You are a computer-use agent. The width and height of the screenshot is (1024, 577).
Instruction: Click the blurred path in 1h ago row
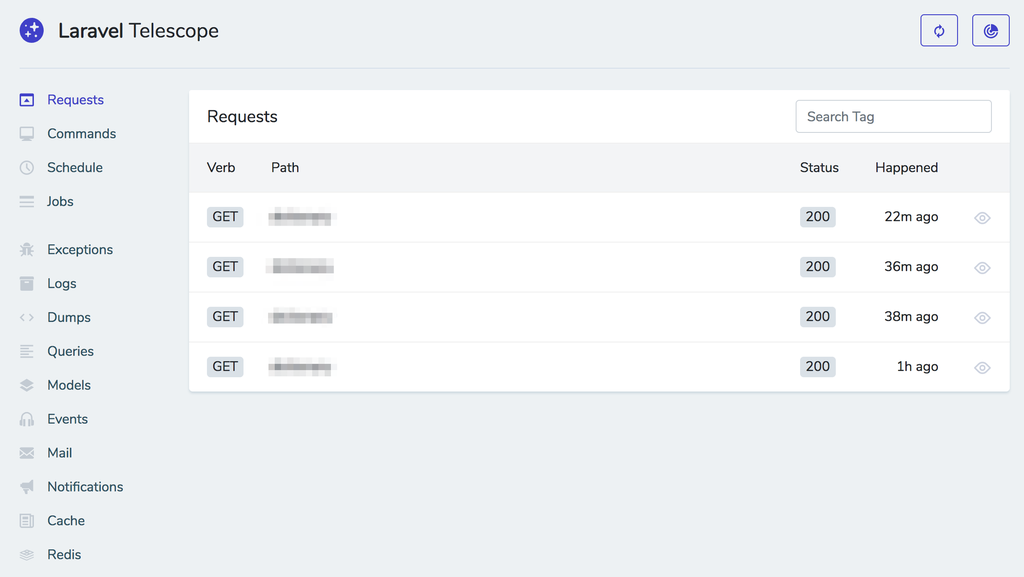(301, 366)
